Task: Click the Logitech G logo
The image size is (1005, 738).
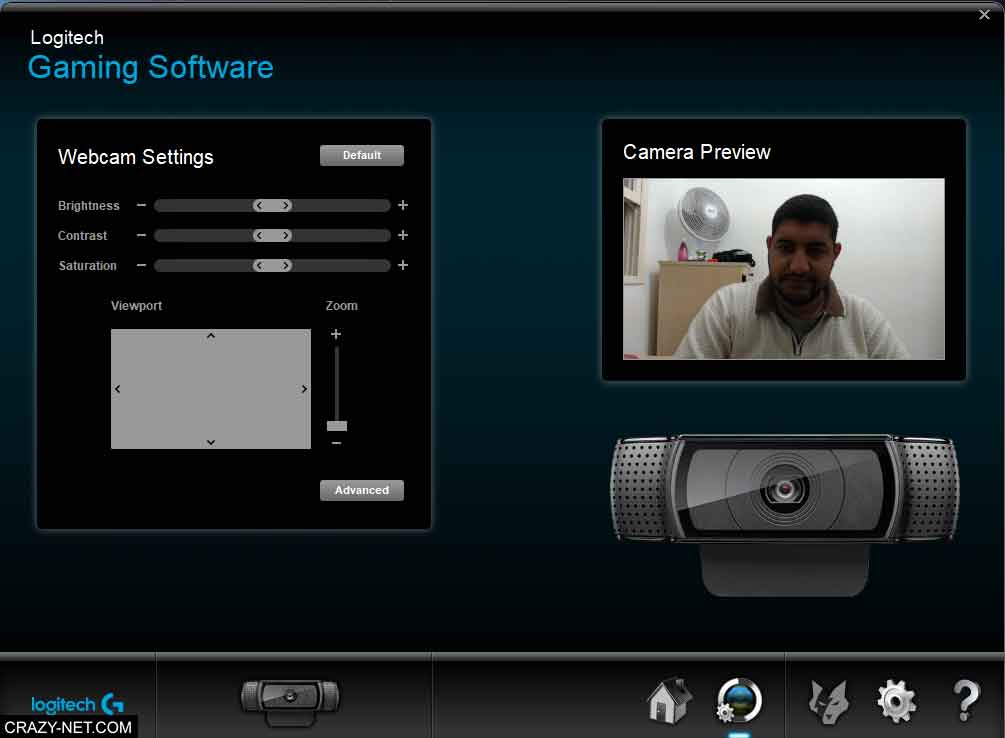Action: [x=78, y=704]
